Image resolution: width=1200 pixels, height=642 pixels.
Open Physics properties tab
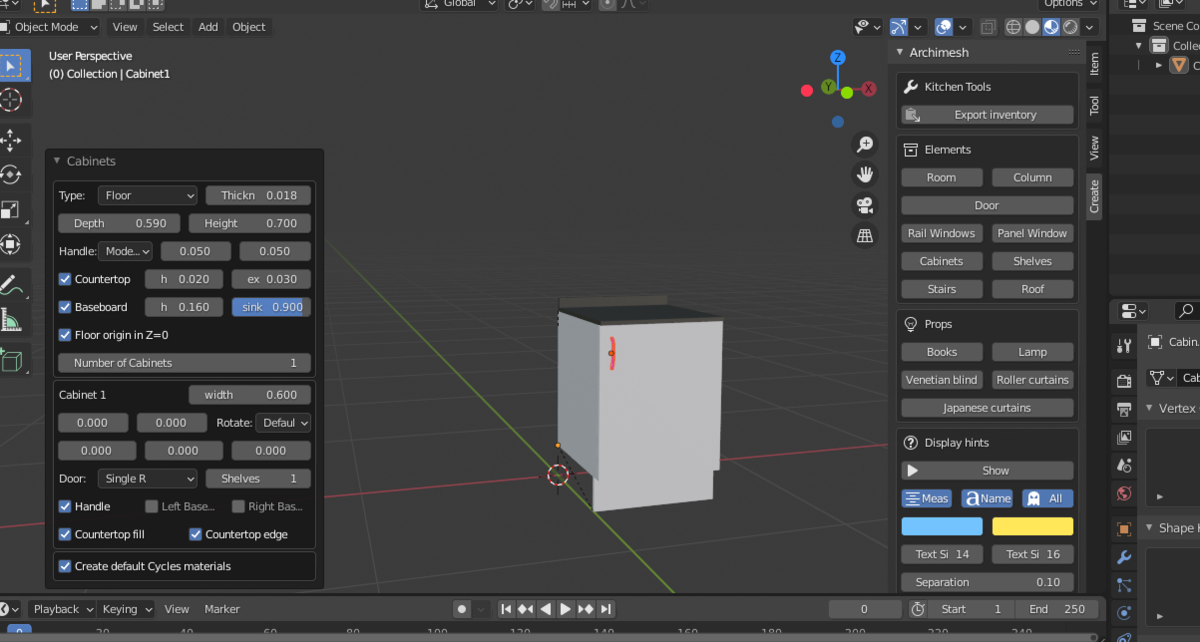(x=1124, y=612)
